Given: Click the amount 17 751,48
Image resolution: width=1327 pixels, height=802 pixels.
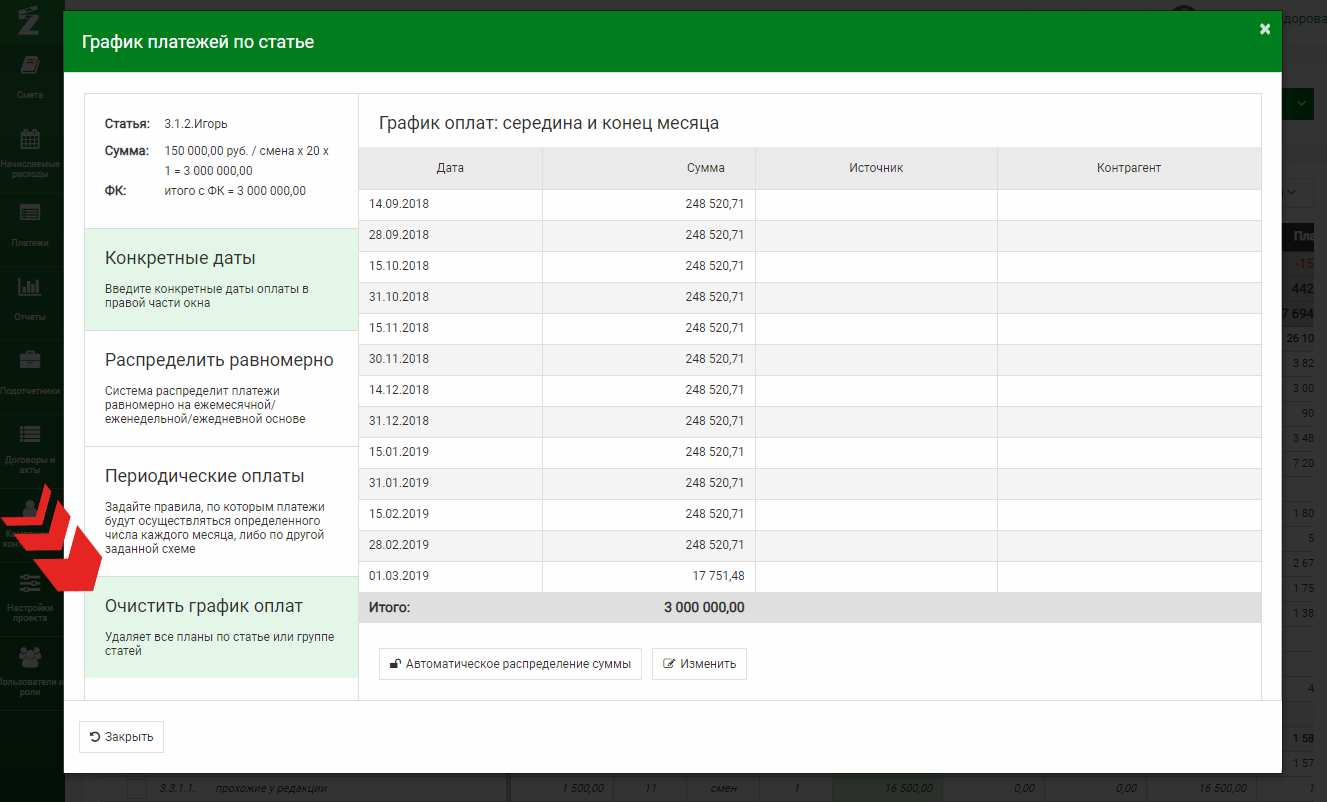Looking at the screenshot, I should tap(717, 576).
